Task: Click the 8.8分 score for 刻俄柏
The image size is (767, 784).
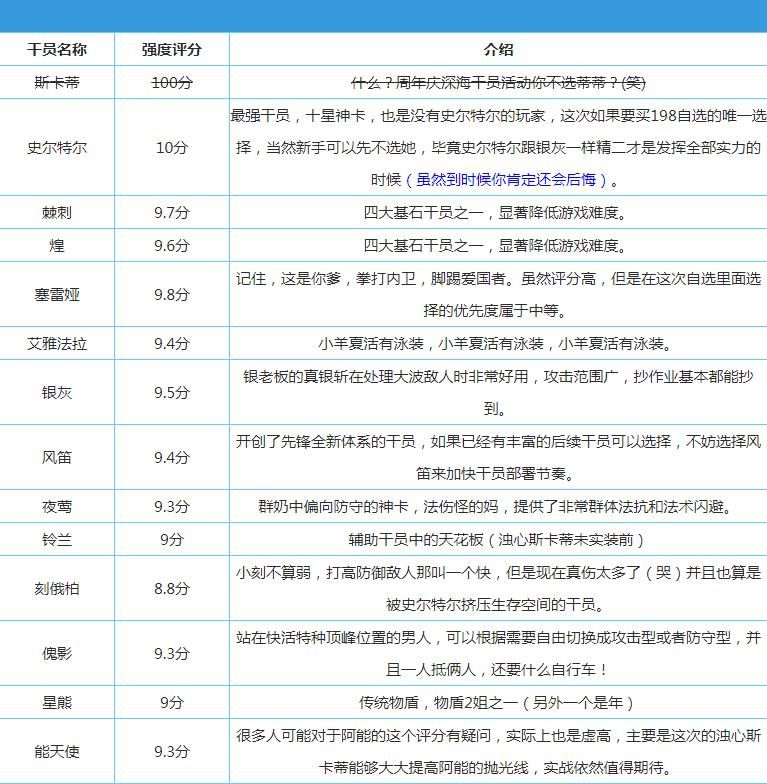Action: tap(171, 588)
